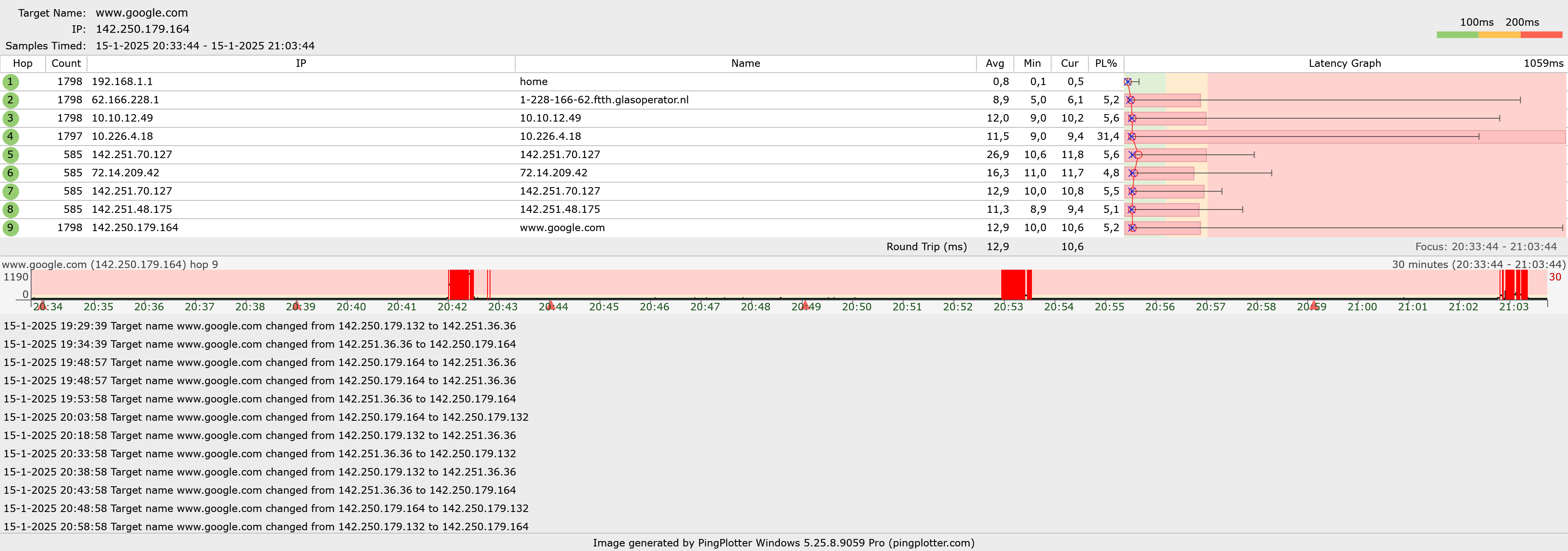Viewport: 1568px width, 551px height.
Task: Click the green hop 4 circle icon
Action: [x=10, y=137]
